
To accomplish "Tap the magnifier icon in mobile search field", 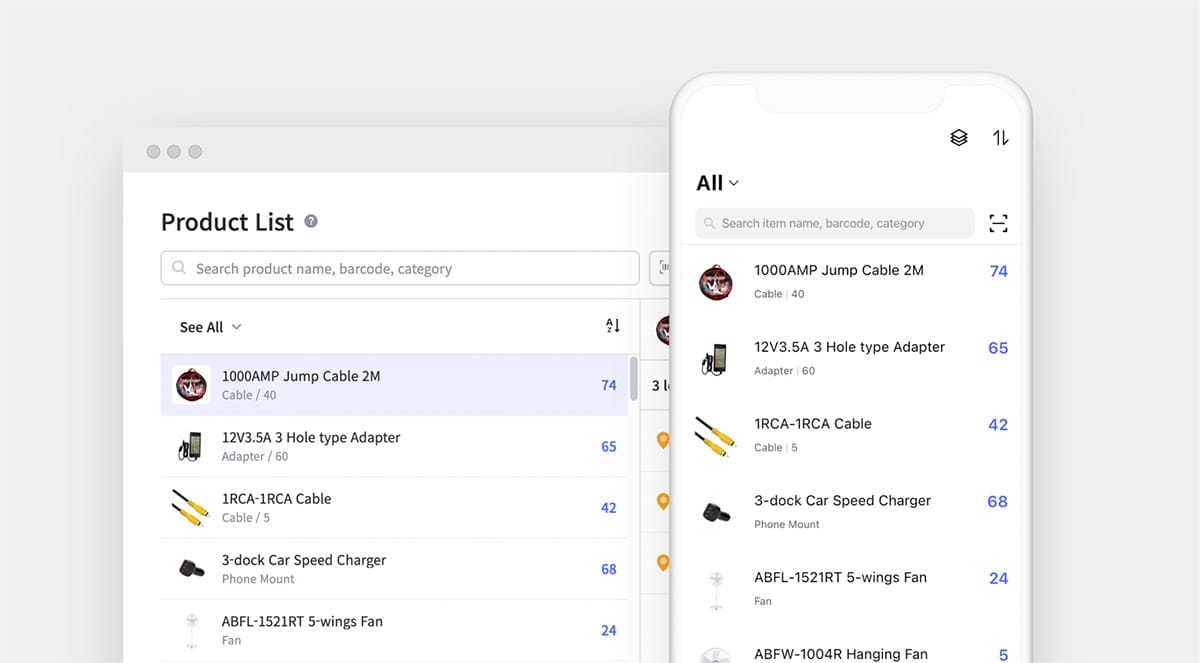I will pyautogui.click(x=709, y=223).
